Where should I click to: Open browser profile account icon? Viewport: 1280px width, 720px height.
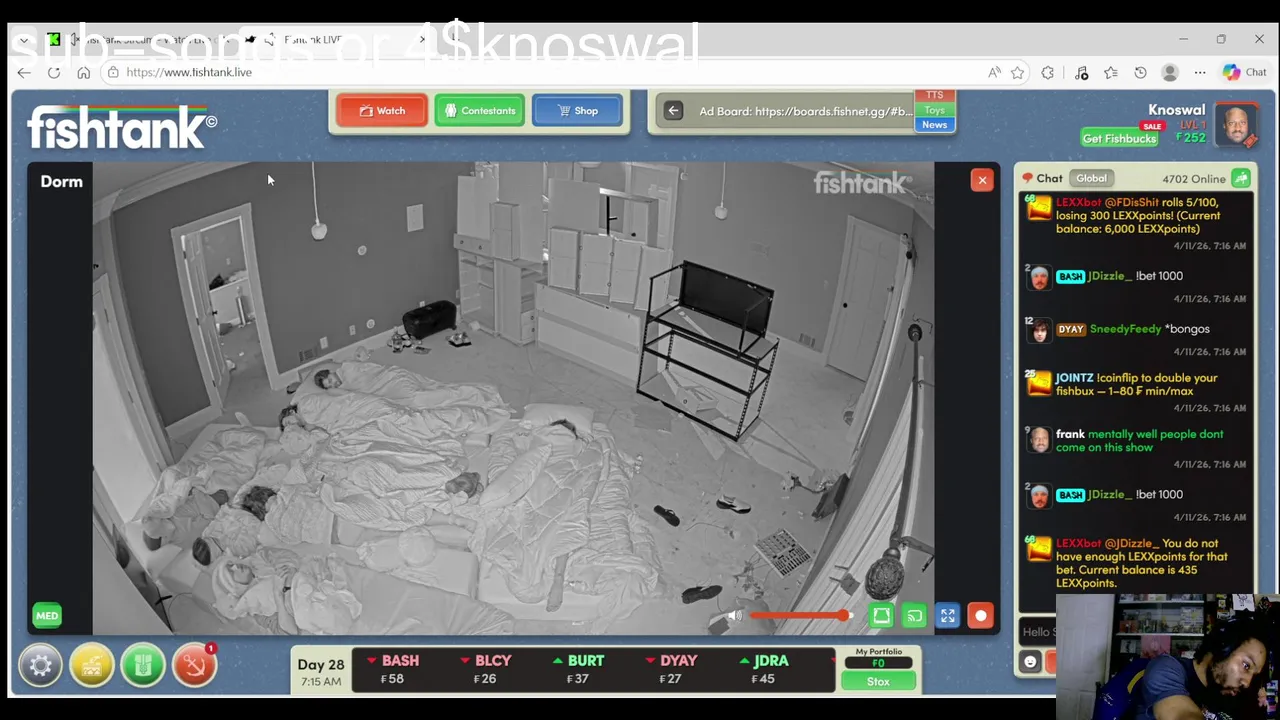pyautogui.click(x=1170, y=72)
